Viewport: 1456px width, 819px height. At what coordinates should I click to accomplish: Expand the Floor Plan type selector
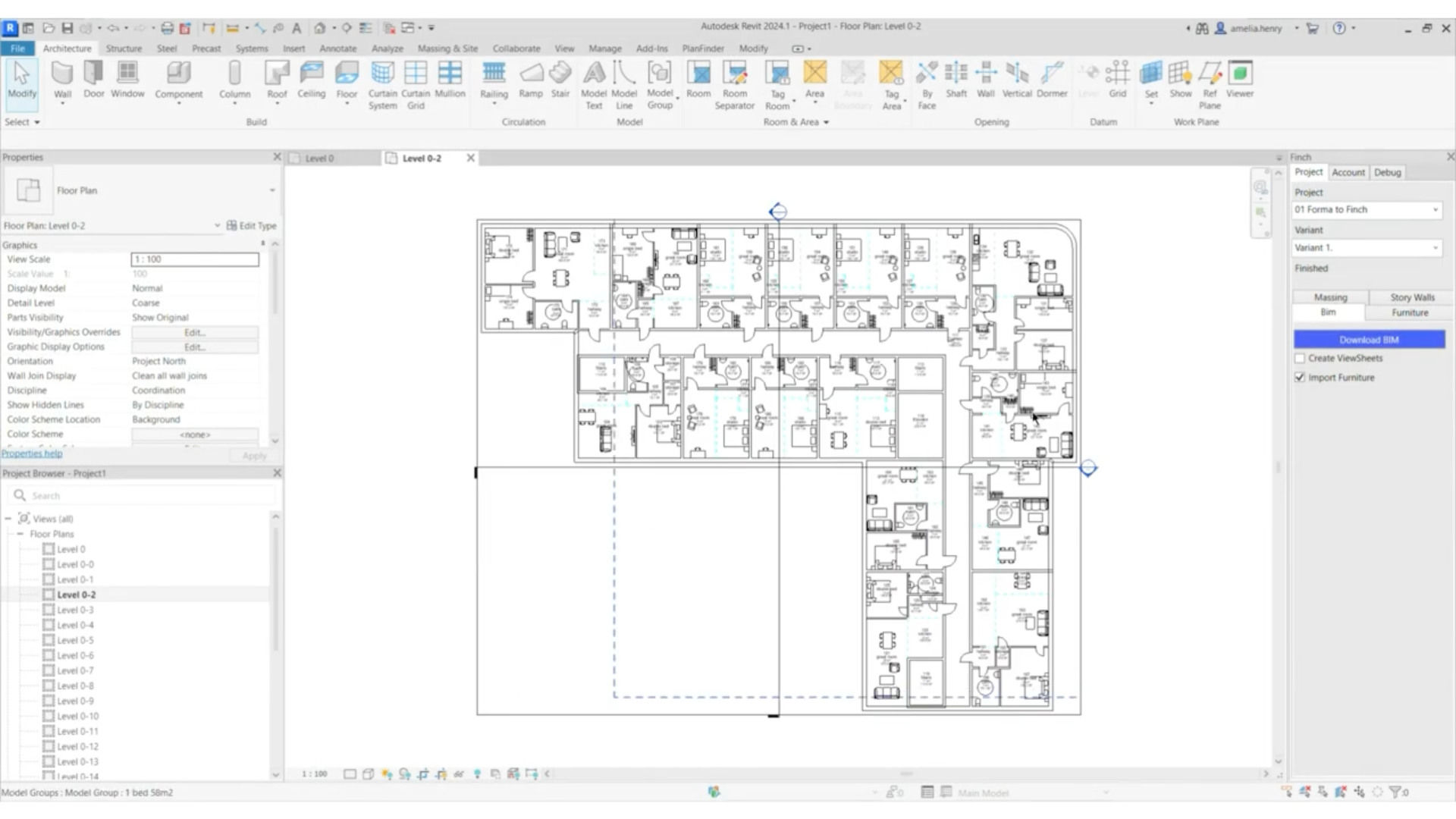pos(271,191)
